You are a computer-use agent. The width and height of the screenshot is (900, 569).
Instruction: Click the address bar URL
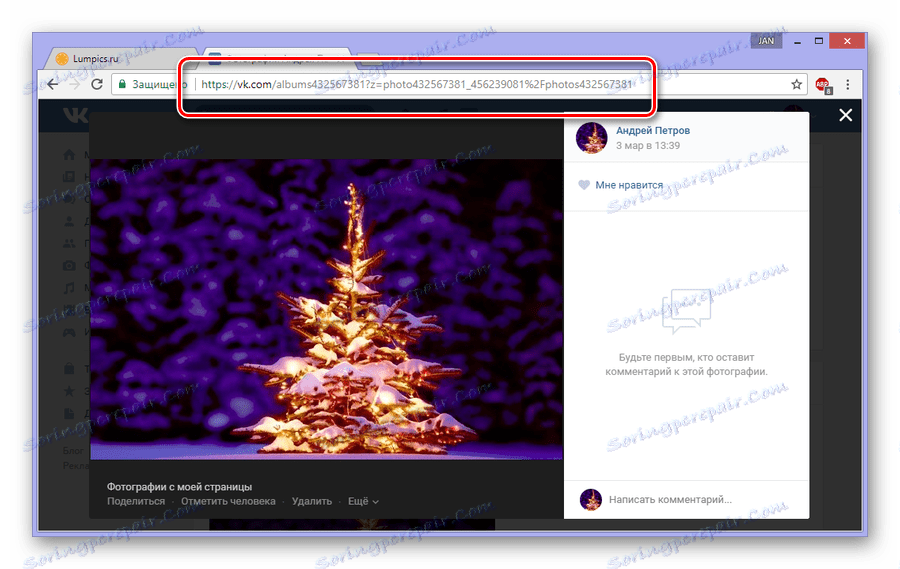tap(416, 84)
